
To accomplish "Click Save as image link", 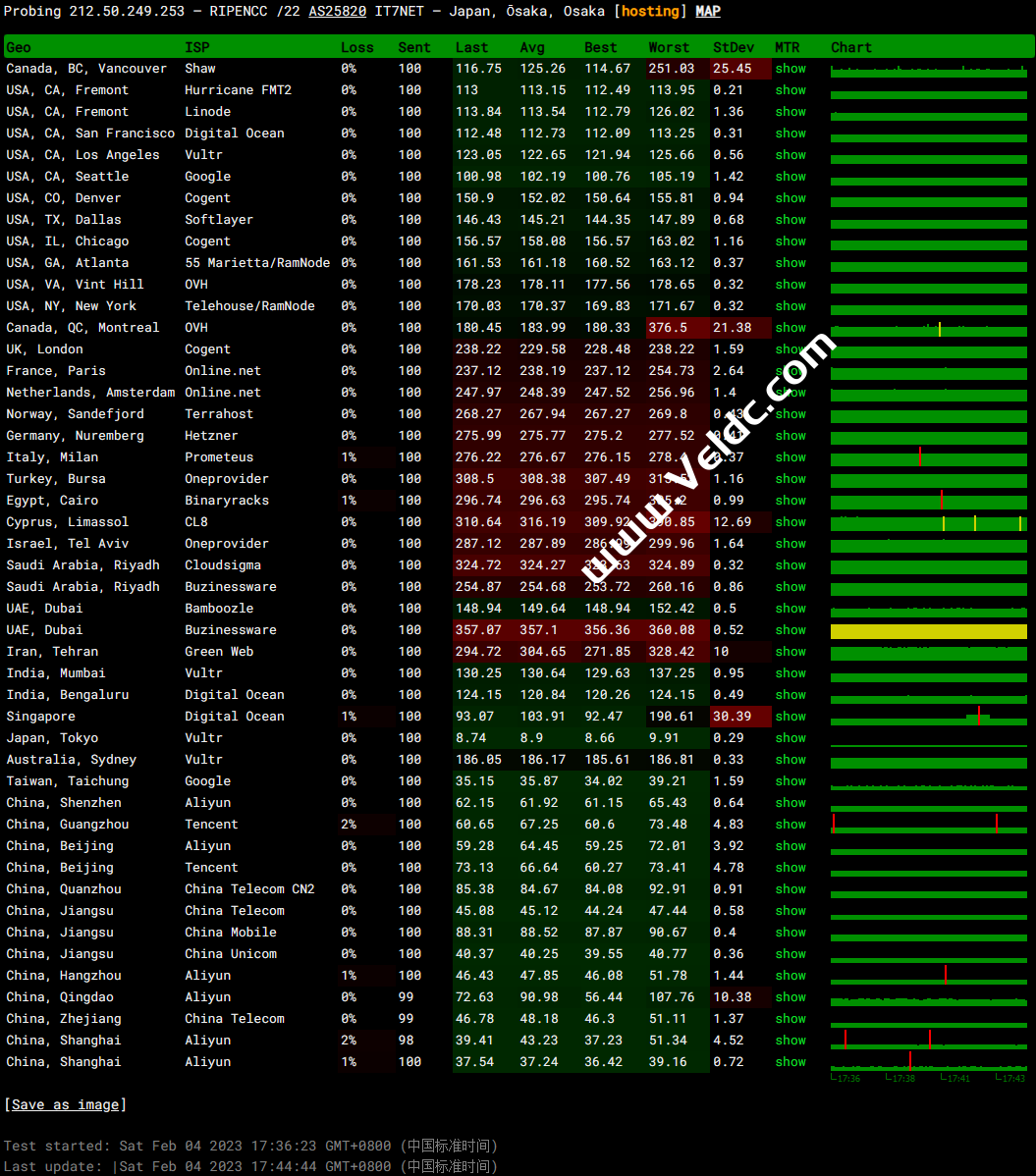I will [x=66, y=1104].
